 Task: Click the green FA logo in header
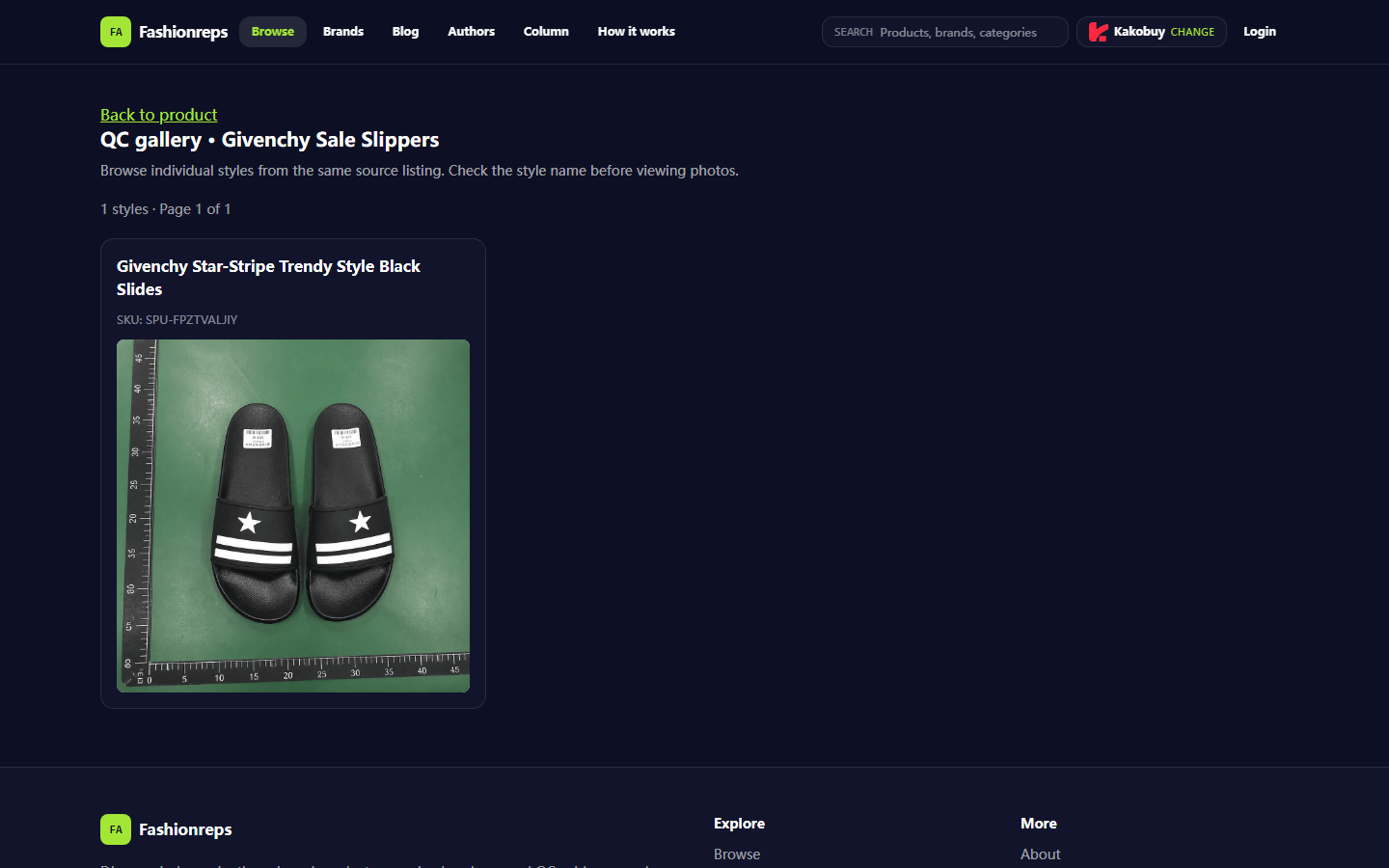click(116, 32)
